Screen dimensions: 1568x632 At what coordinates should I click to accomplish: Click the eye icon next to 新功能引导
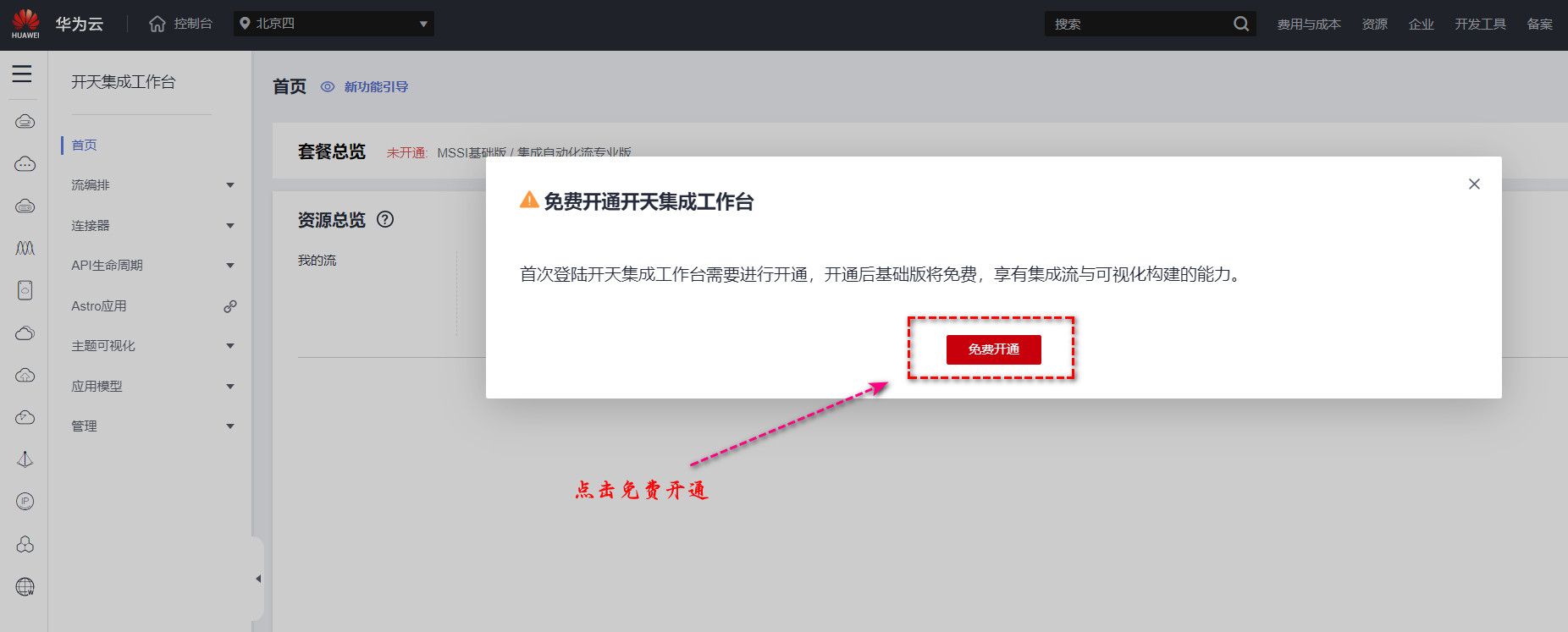pos(328,86)
